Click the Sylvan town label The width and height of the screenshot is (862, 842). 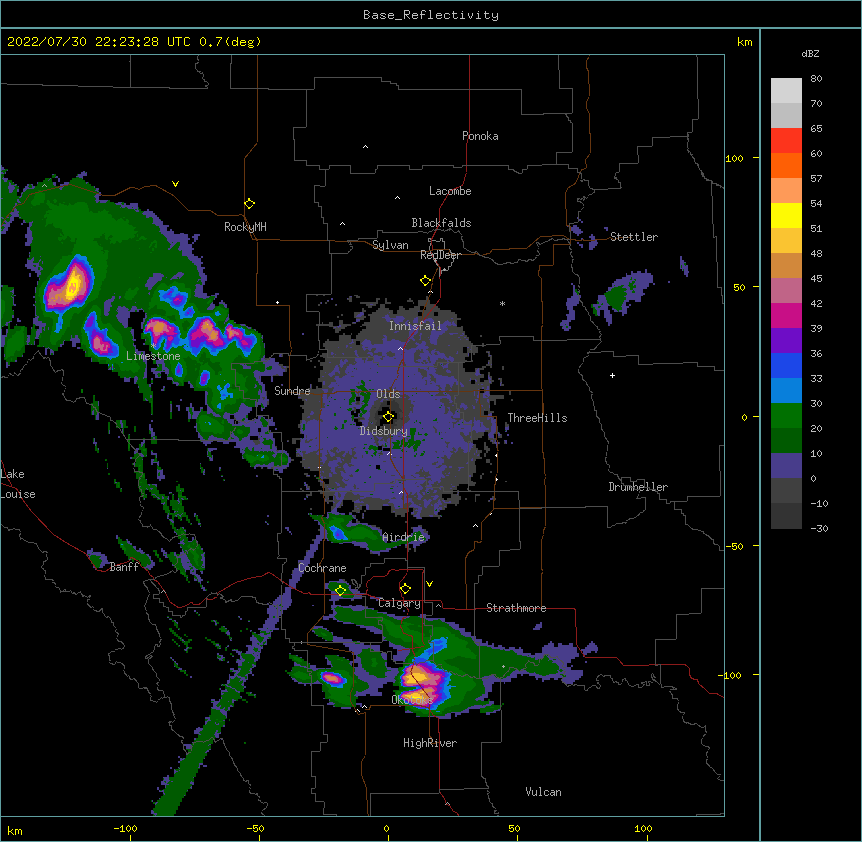click(390, 245)
